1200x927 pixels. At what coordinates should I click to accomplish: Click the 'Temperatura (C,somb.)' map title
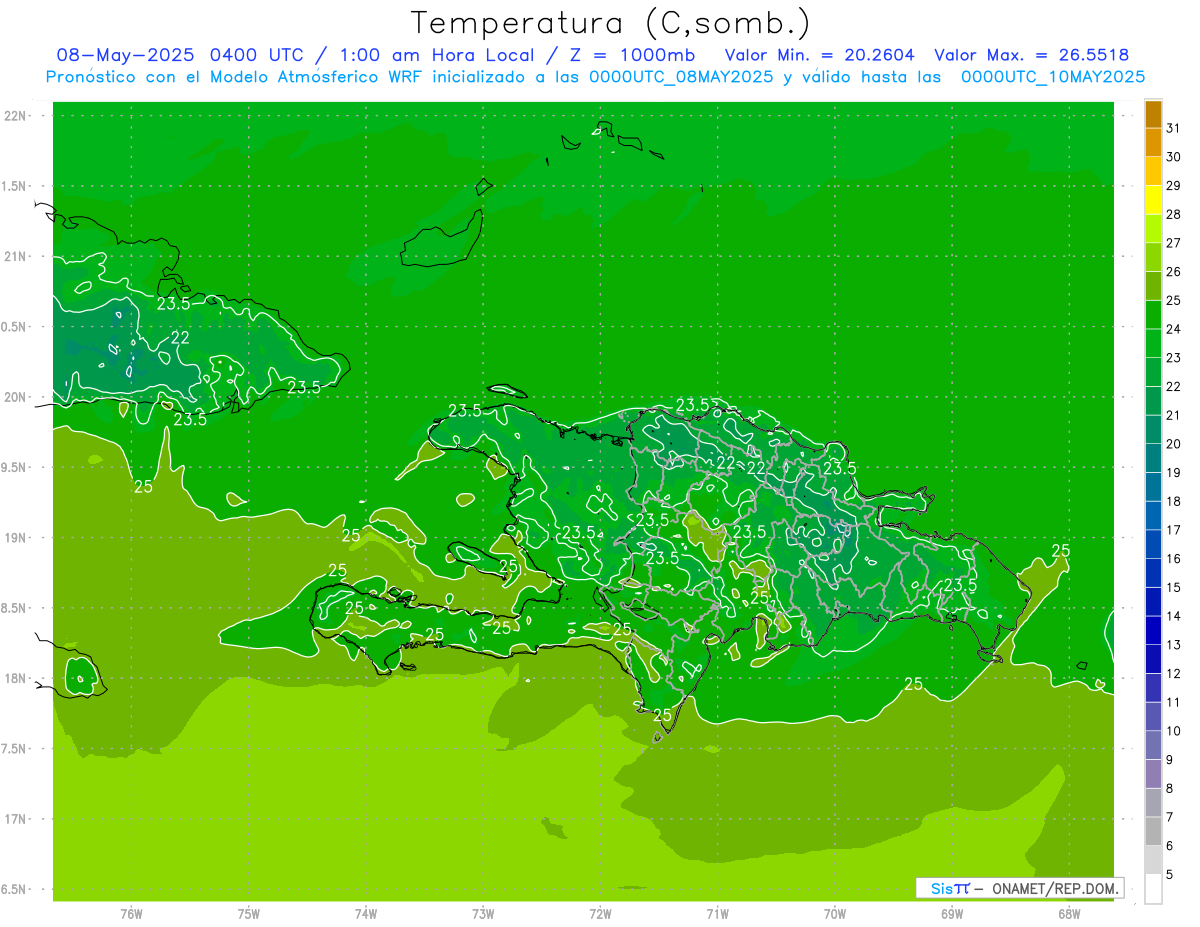(x=611, y=22)
